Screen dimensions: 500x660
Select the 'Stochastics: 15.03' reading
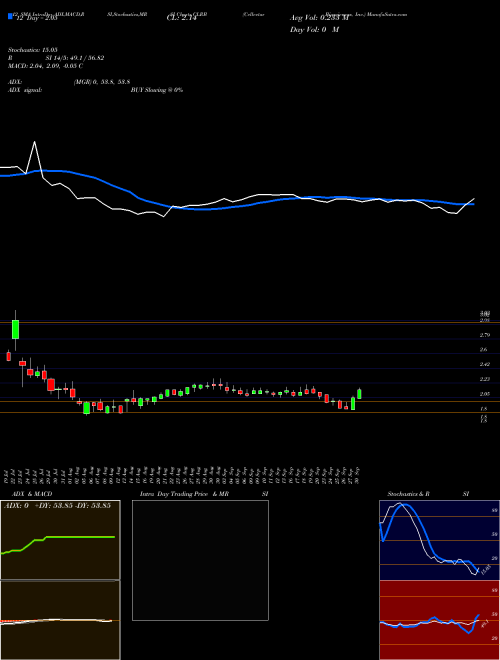pos(32,50)
